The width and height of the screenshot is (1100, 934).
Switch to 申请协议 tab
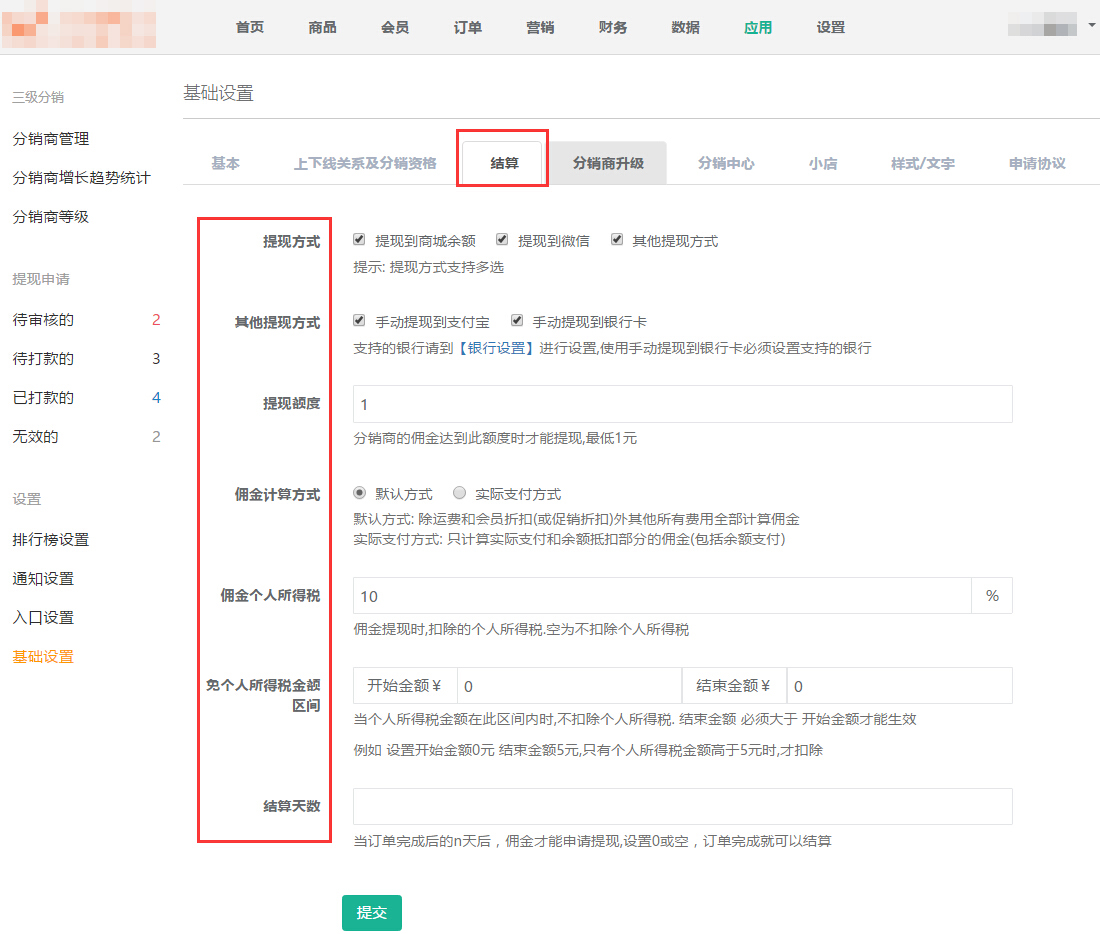click(1037, 163)
